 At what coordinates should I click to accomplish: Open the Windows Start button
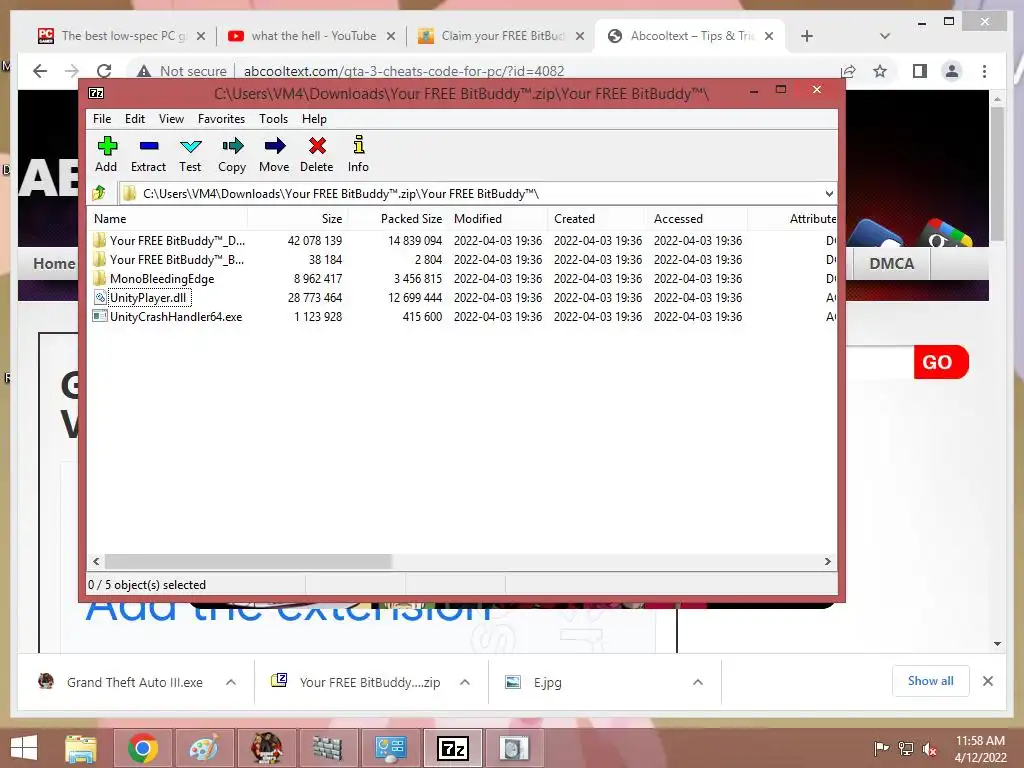(24, 748)
